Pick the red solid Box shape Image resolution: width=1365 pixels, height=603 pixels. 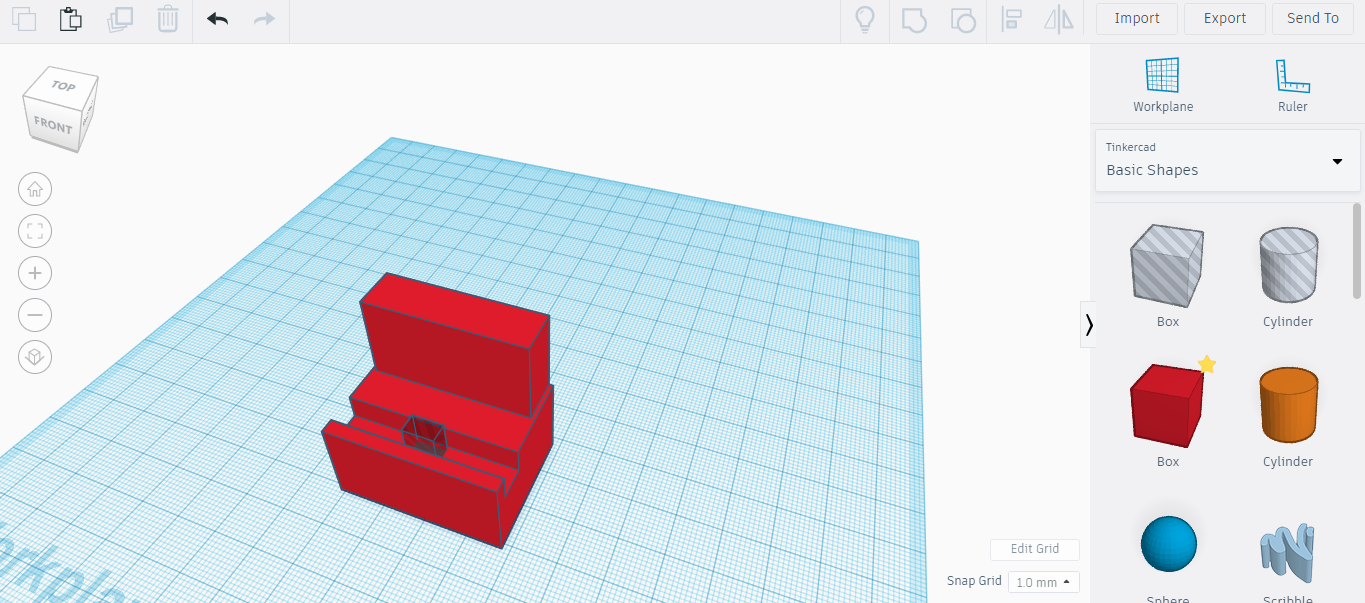click(1167, 406)
